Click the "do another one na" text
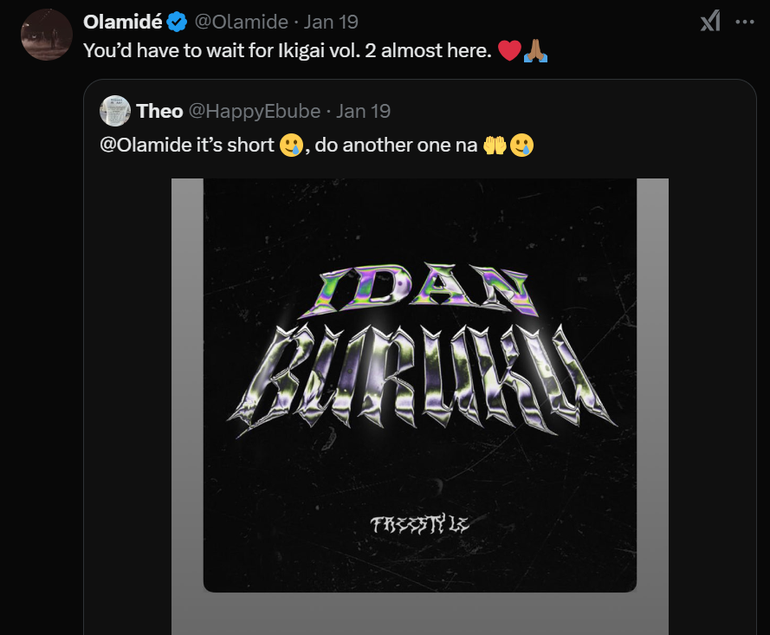Image resolution: width=770 pixels, height=635 pixels. 397,145
